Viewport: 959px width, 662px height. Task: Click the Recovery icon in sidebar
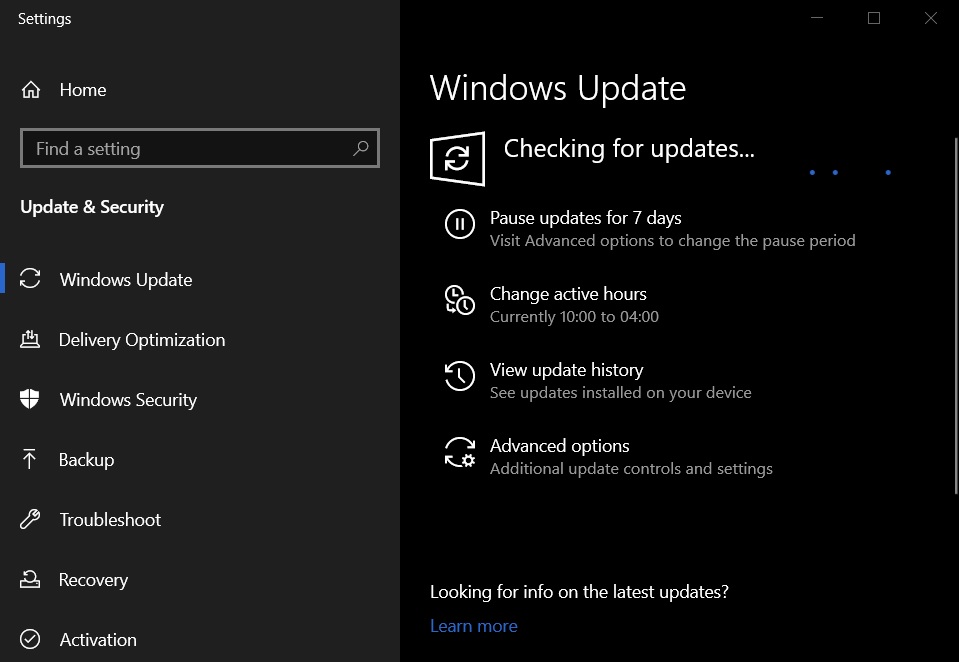click(x=30, y=580)
